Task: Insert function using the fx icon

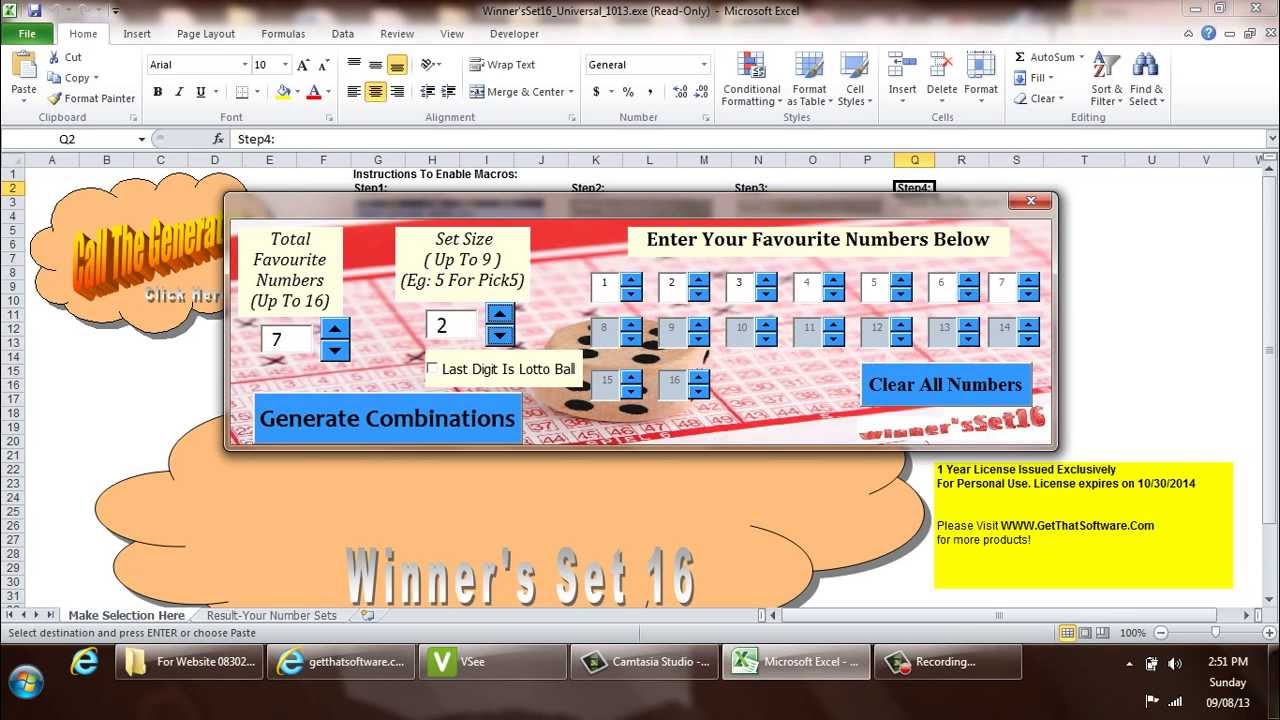Action: pos(217,139)
